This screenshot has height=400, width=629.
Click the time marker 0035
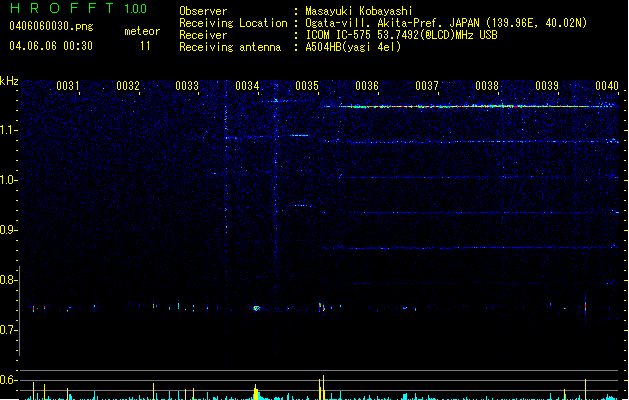click(307, 85)
